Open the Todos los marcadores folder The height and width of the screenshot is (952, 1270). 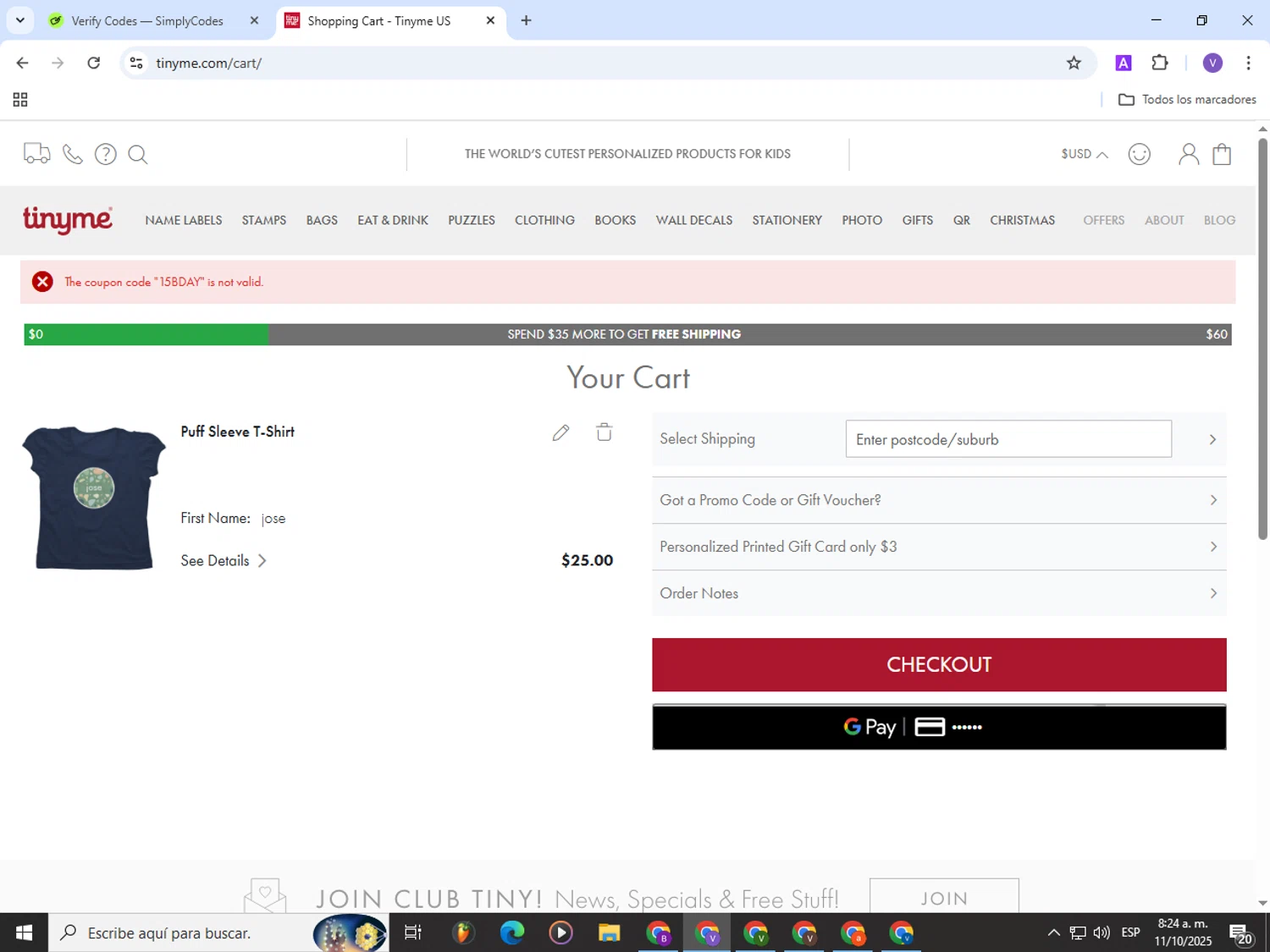pos(1187,100)
